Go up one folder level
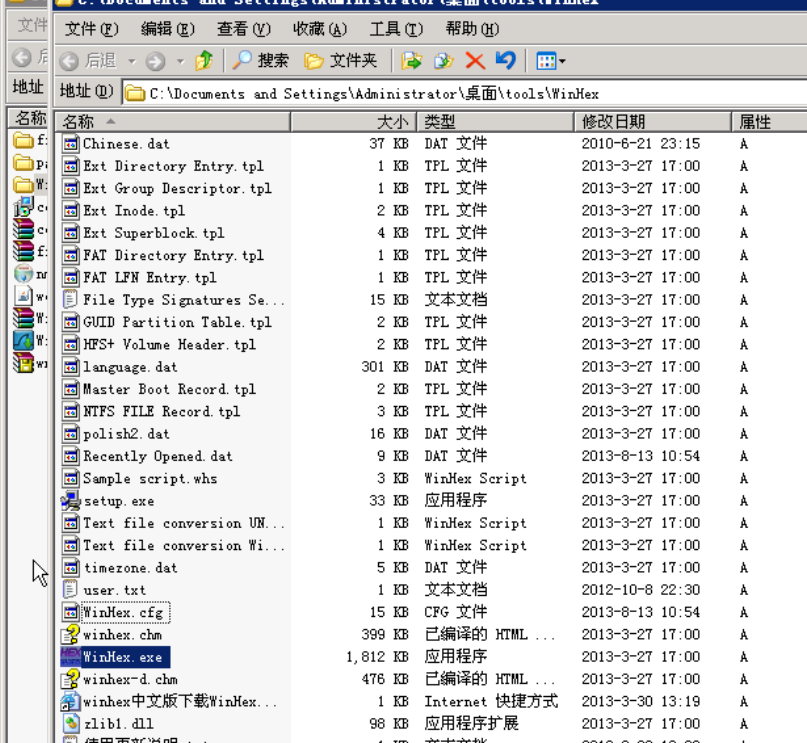The height and width of the screenshot is (743, 807). click(204, 61)
